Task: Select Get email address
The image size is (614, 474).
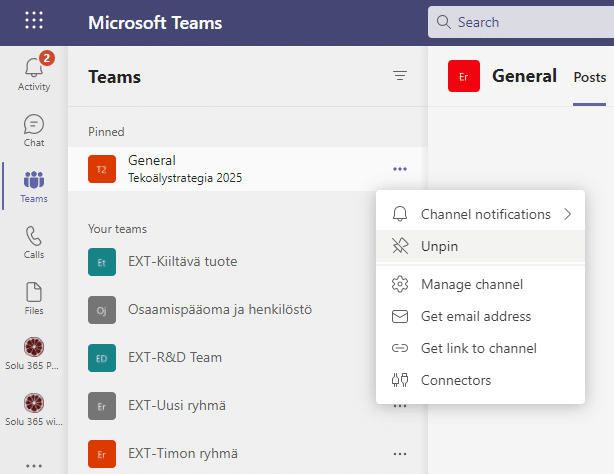Action: coord(480,316)
